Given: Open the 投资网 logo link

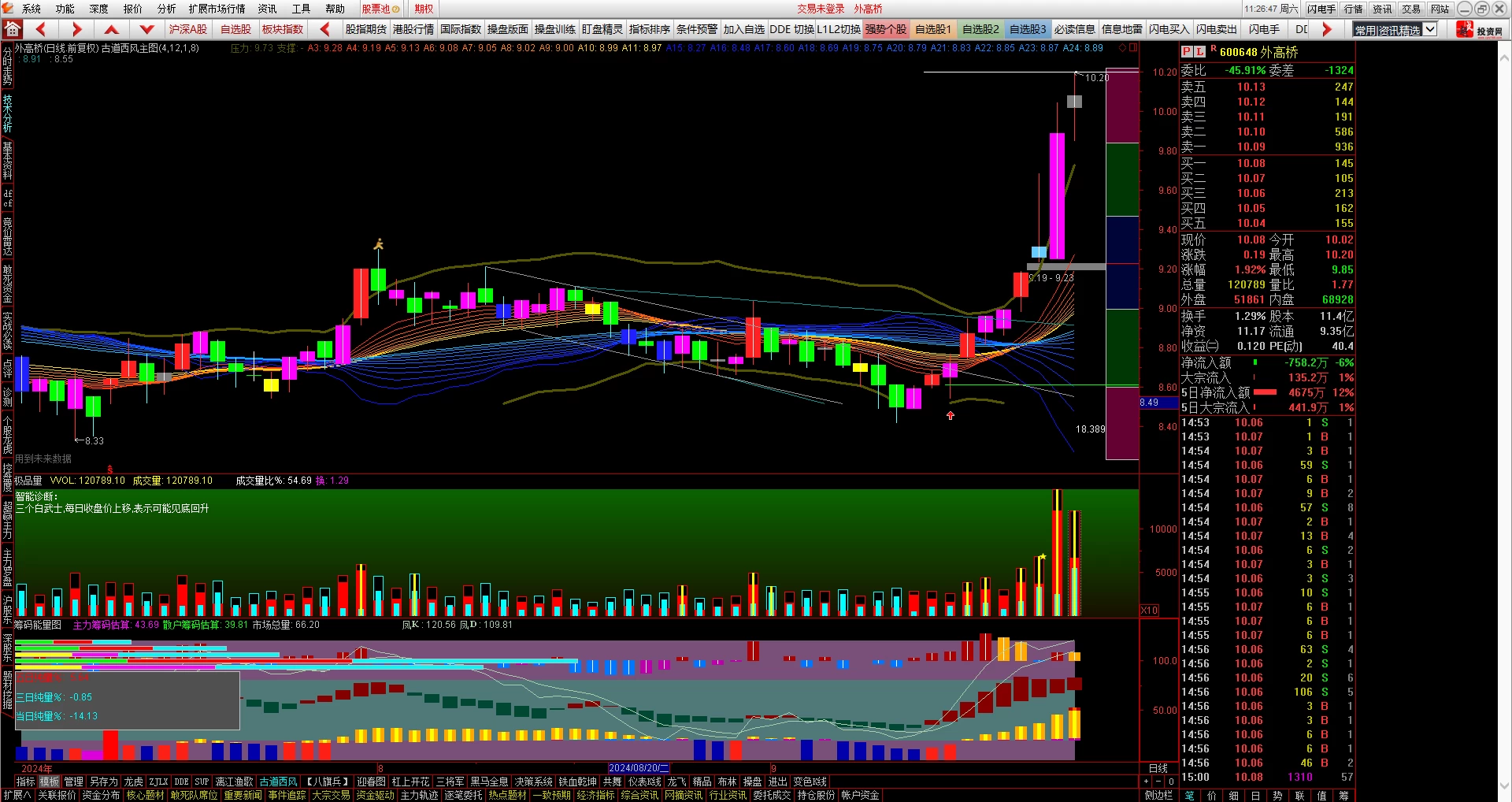Looking at the screenshot, I should pyautogui.click(x=1480, y=30).
